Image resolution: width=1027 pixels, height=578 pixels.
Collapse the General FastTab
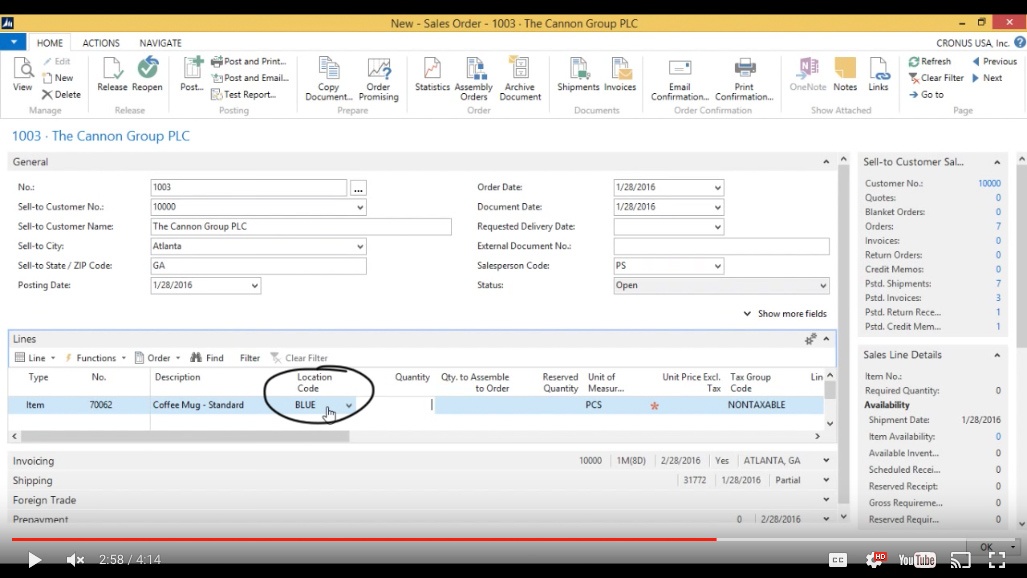[826, 162]
